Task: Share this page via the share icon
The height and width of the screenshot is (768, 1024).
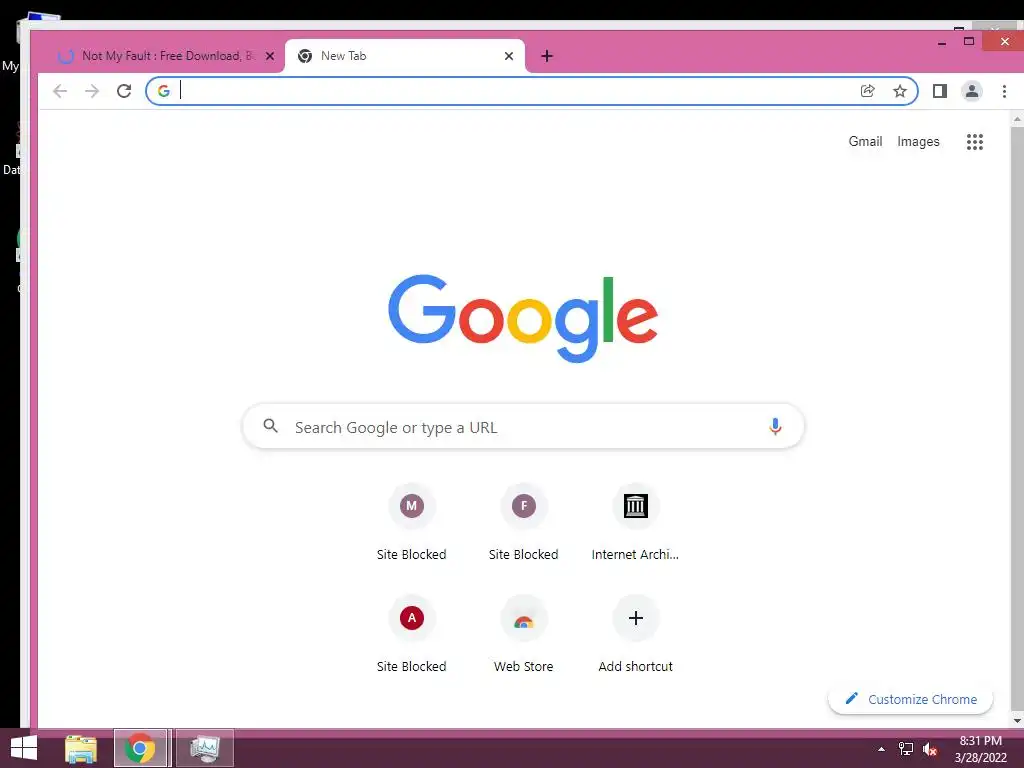Action: pyautogui.click(x=867, y=91)
